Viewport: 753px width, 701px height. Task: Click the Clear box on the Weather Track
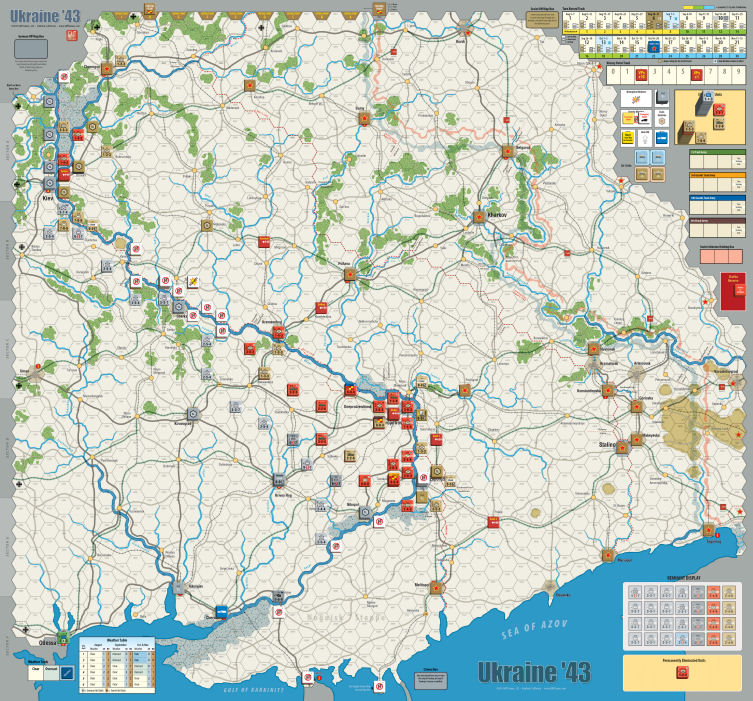(36, 673)
